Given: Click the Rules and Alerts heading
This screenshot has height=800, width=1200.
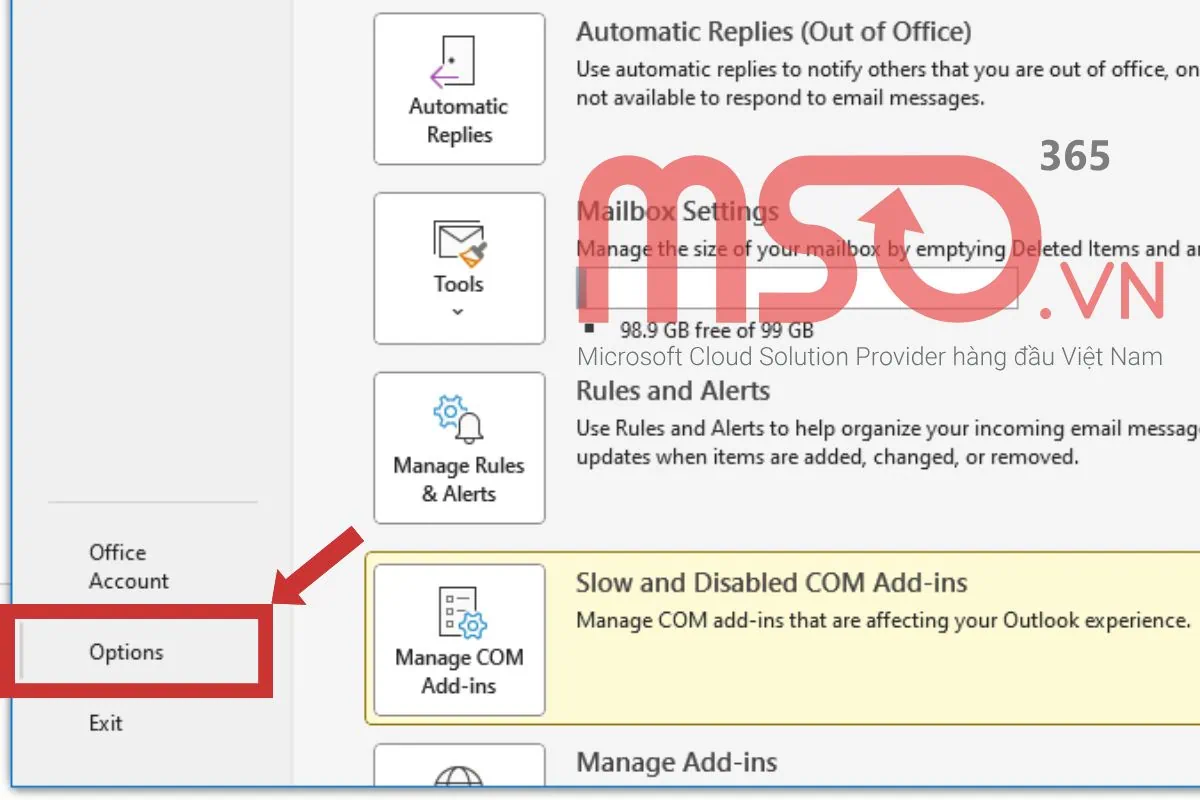Looking at the screenshot, I should point(673,390).
